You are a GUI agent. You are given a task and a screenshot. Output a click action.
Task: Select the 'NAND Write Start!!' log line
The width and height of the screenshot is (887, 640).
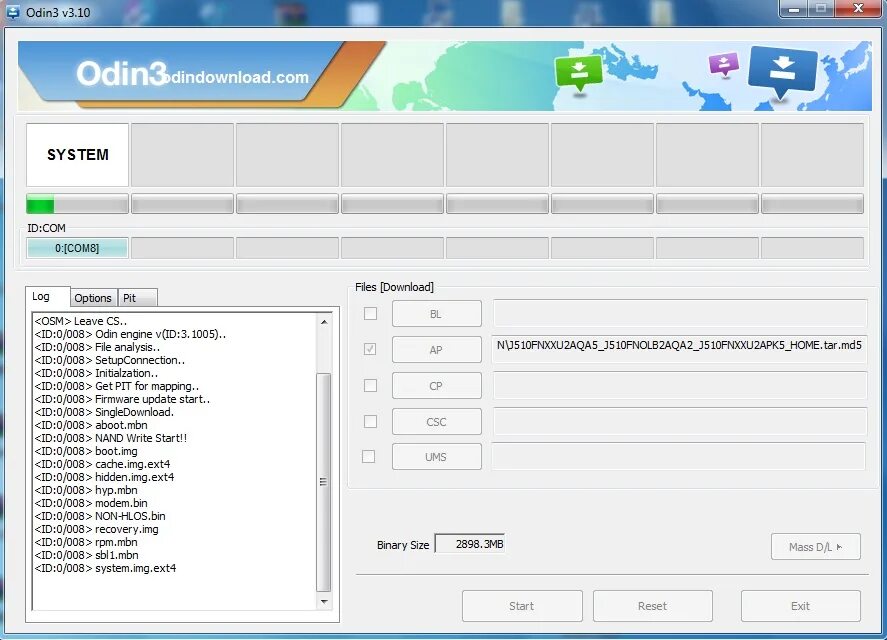pyautogui.click(x=110, y=438)
